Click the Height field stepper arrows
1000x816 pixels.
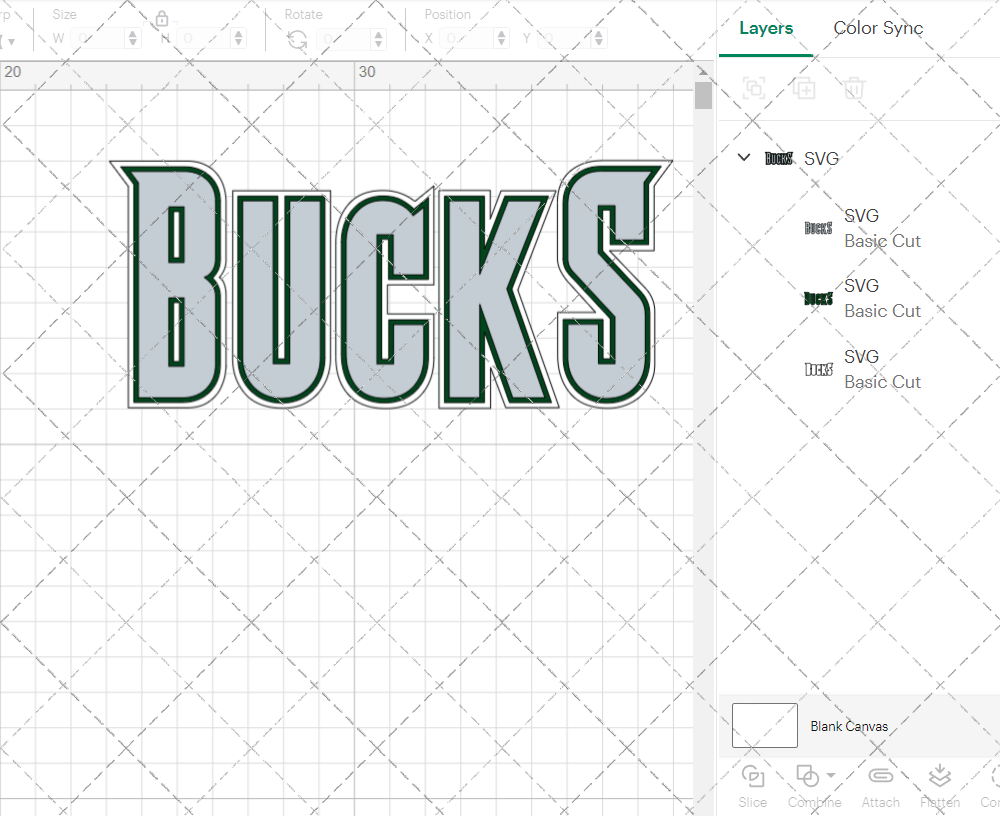click(239, 38)
